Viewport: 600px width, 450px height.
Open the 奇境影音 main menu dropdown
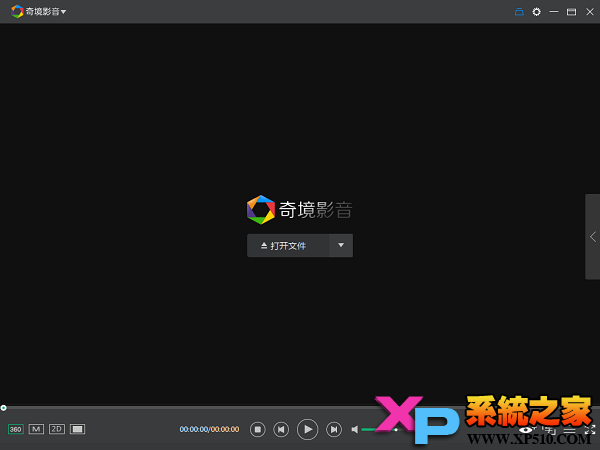tap(63, 12)
